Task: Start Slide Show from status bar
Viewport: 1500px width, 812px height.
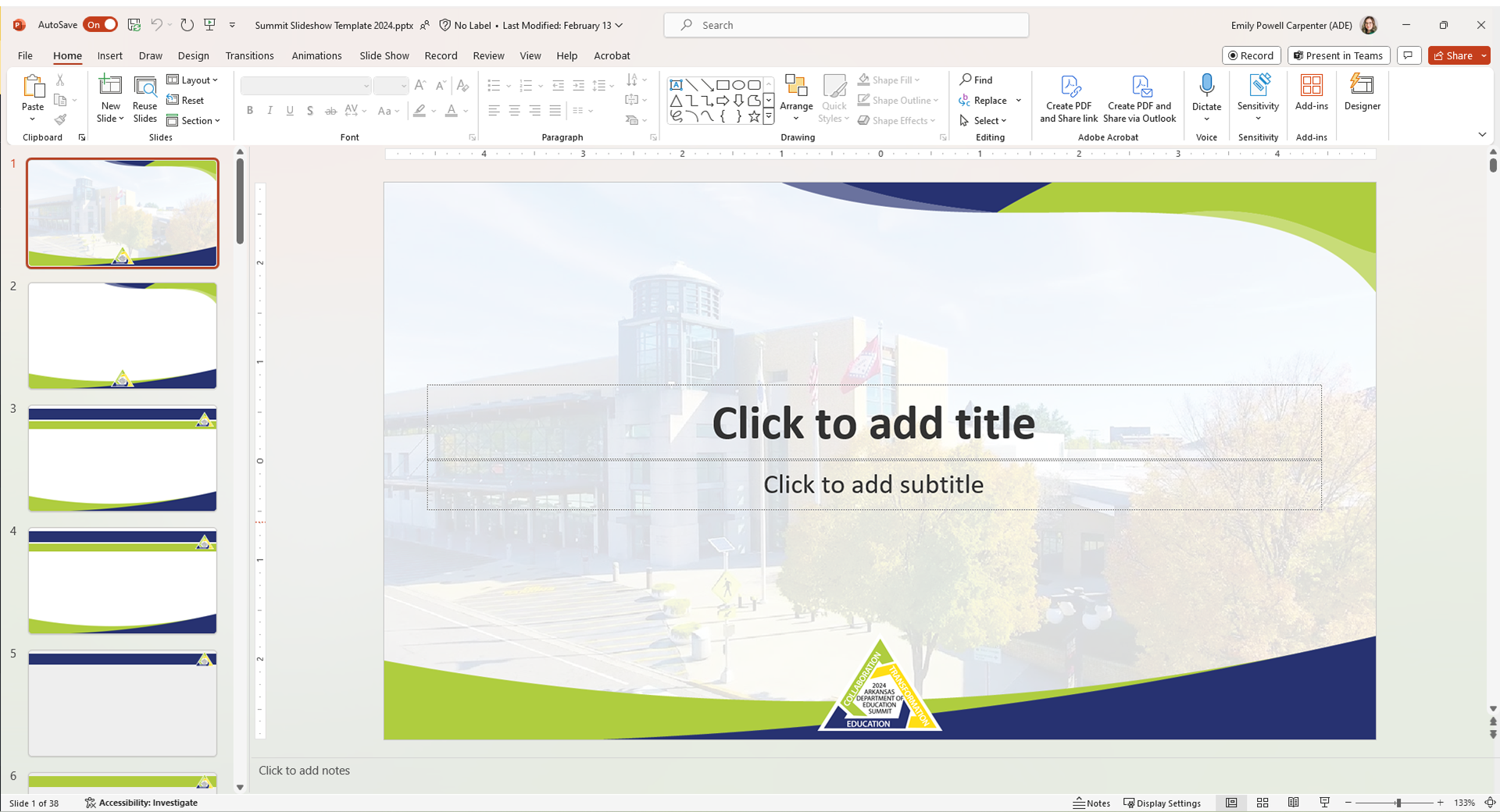Action: point(1324,803)
